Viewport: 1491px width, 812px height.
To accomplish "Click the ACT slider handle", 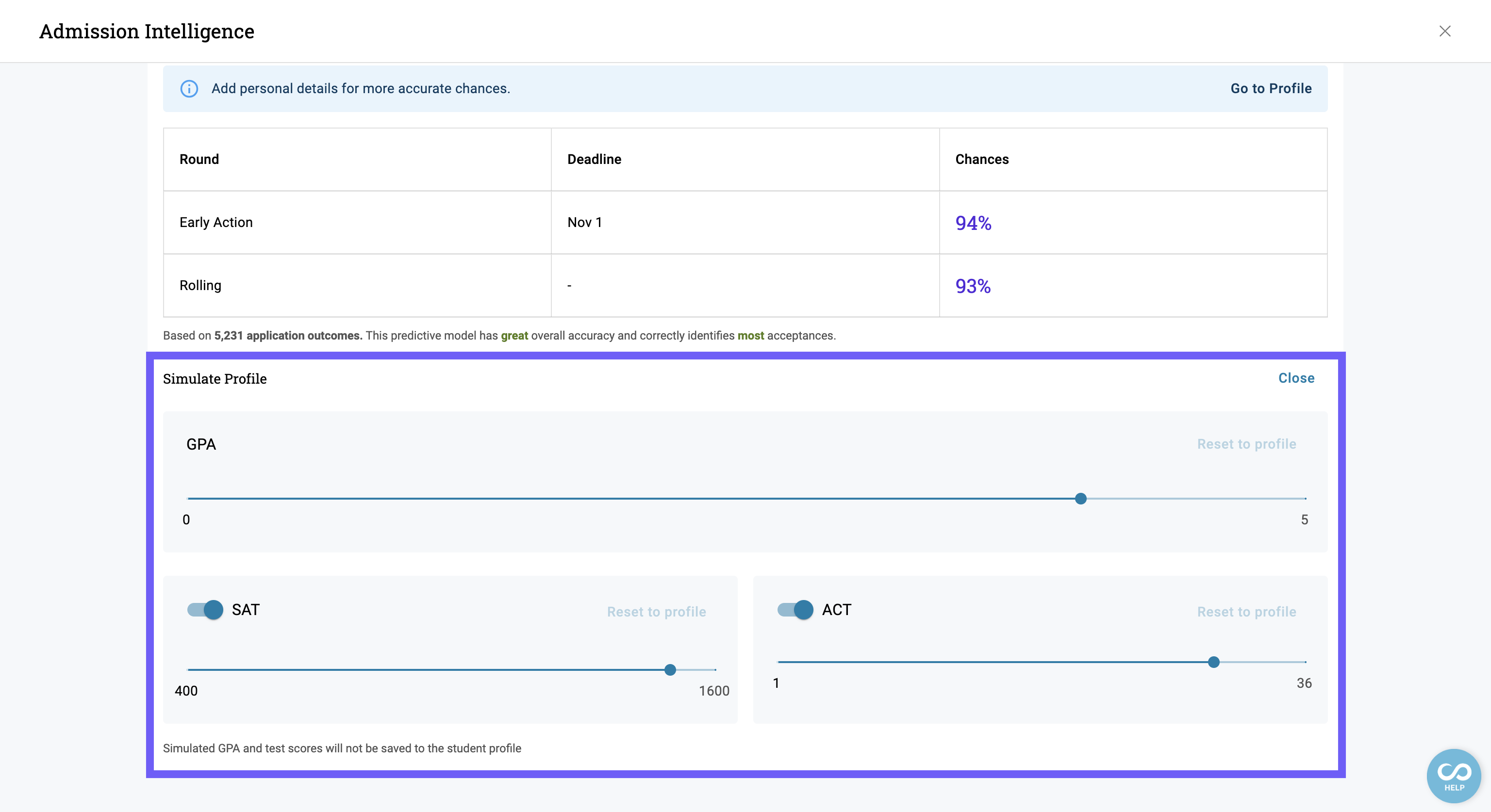I will pos(1213,662).
